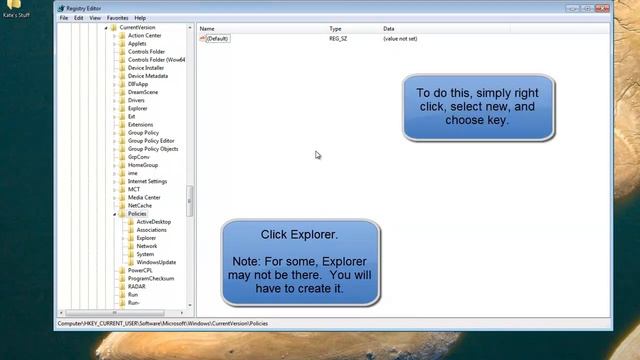The image size is (640, 360).
Task: Select the Explorer key under Policies
Action: pyautogui.click(x=146, y=238)
